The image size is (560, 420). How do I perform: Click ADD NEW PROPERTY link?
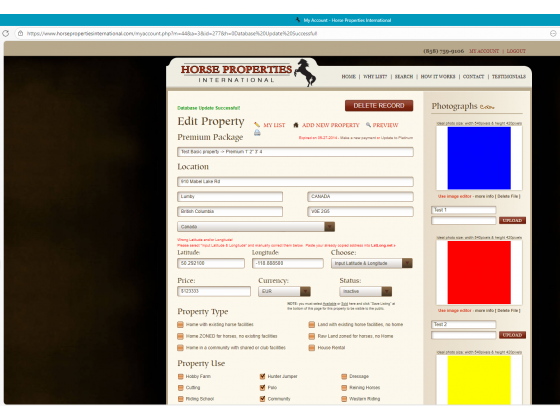[x=330, y=125]
